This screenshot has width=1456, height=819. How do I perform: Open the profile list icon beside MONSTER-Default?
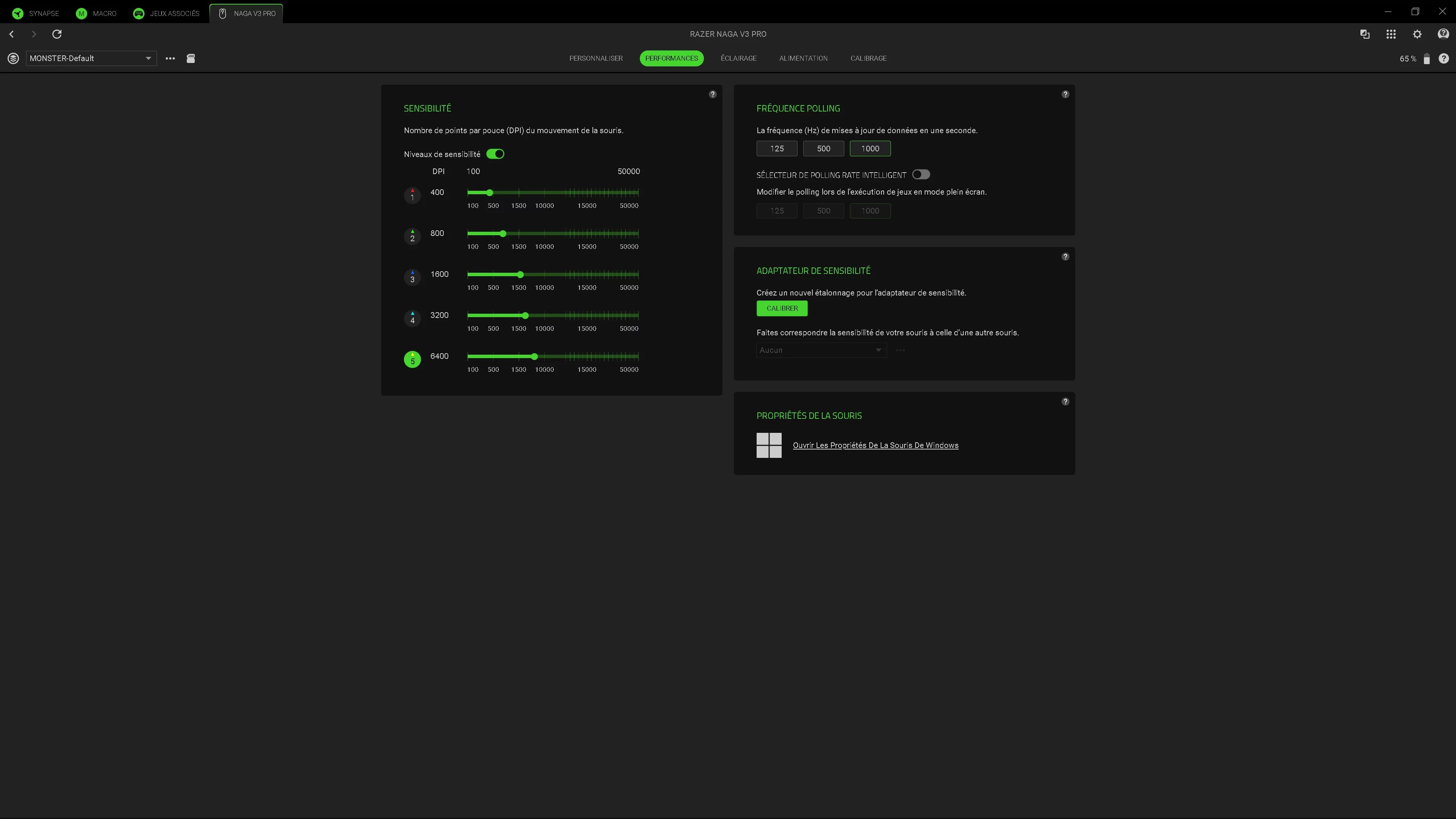click(14, 58)
